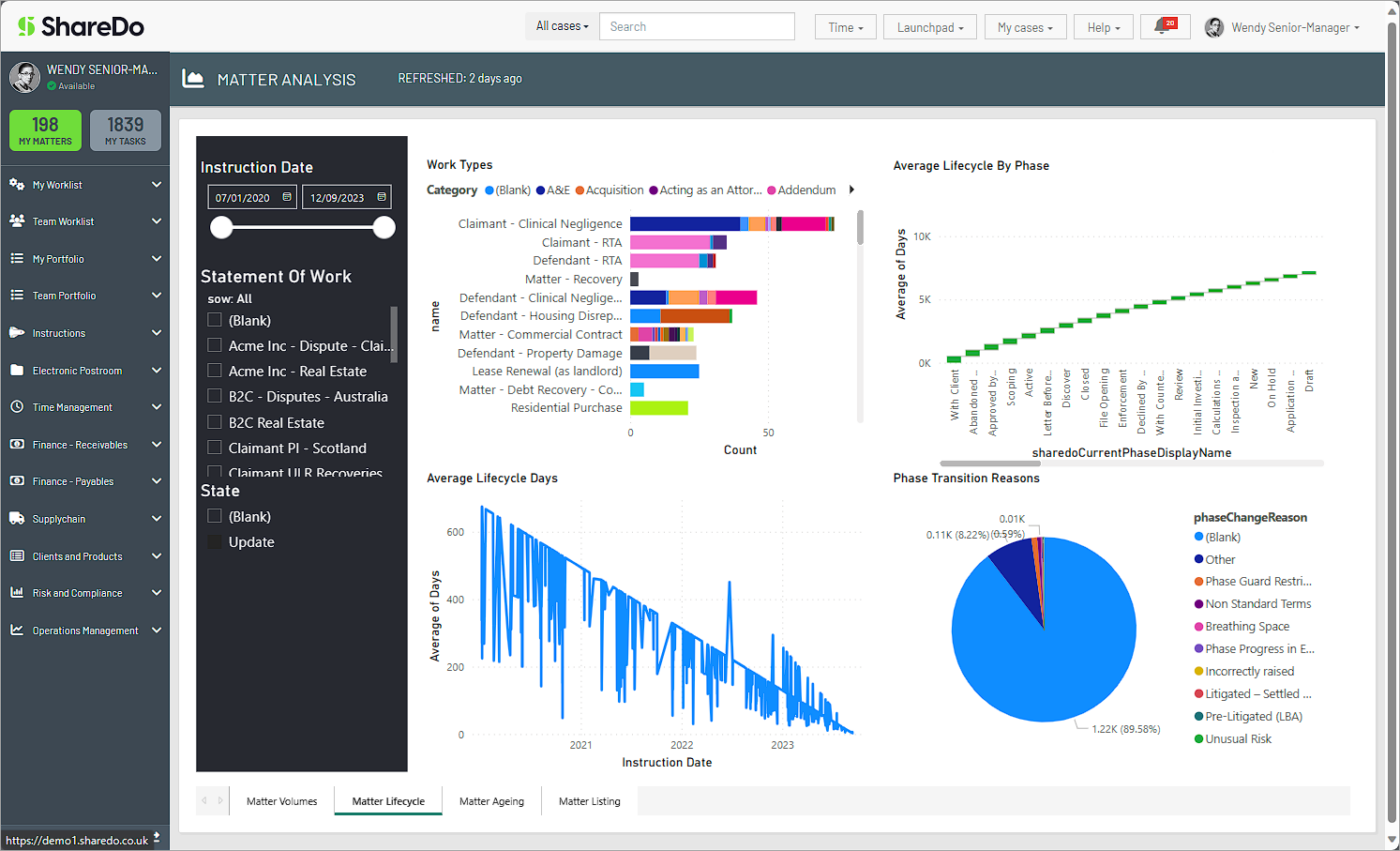Open the All cases dropdown
The height and width of the screenshot is (851, 1400).
(x=560, y=27)
